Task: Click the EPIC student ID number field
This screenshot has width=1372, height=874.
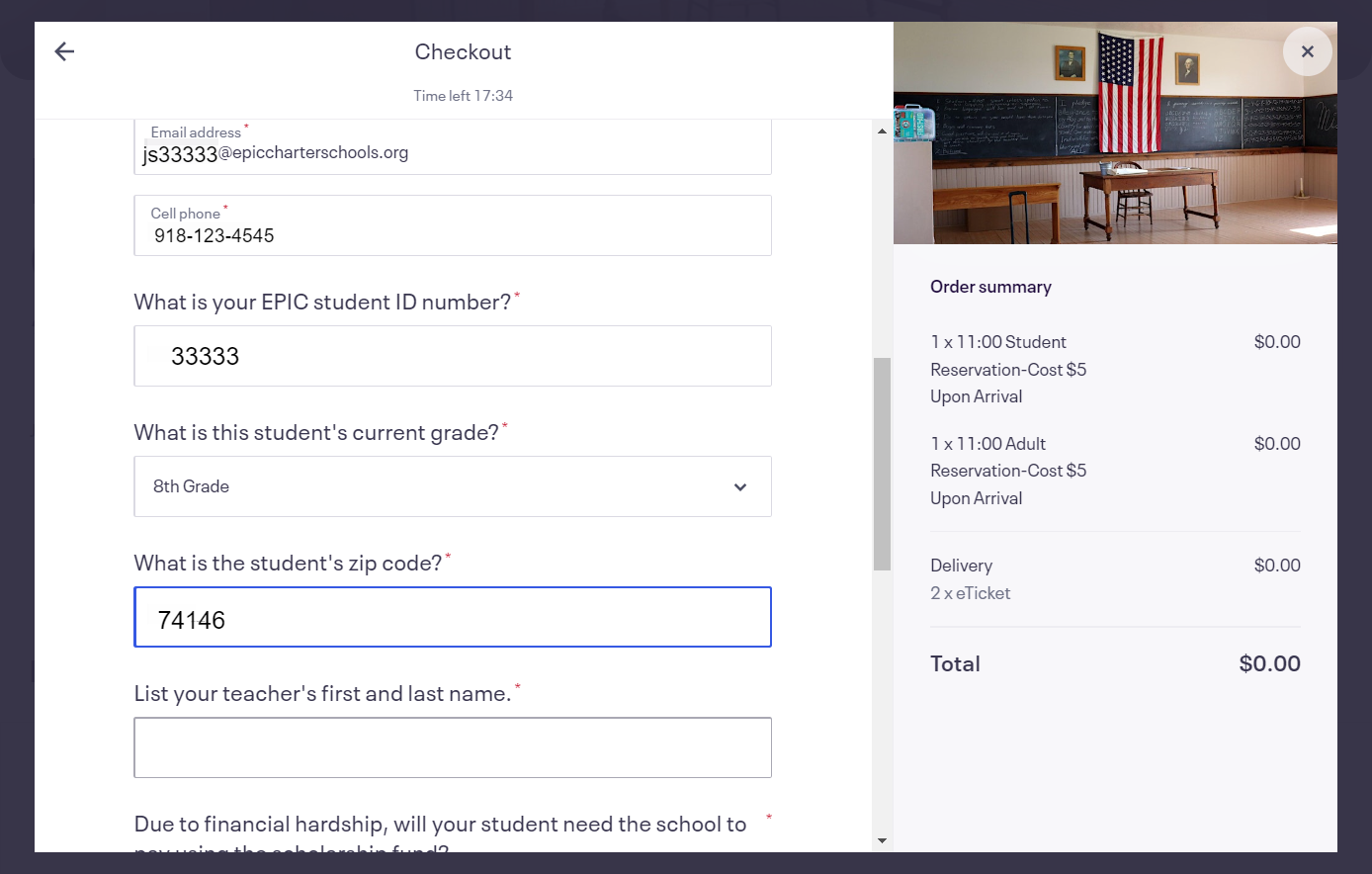Action: pyautogui.click(x=453, y=356)
